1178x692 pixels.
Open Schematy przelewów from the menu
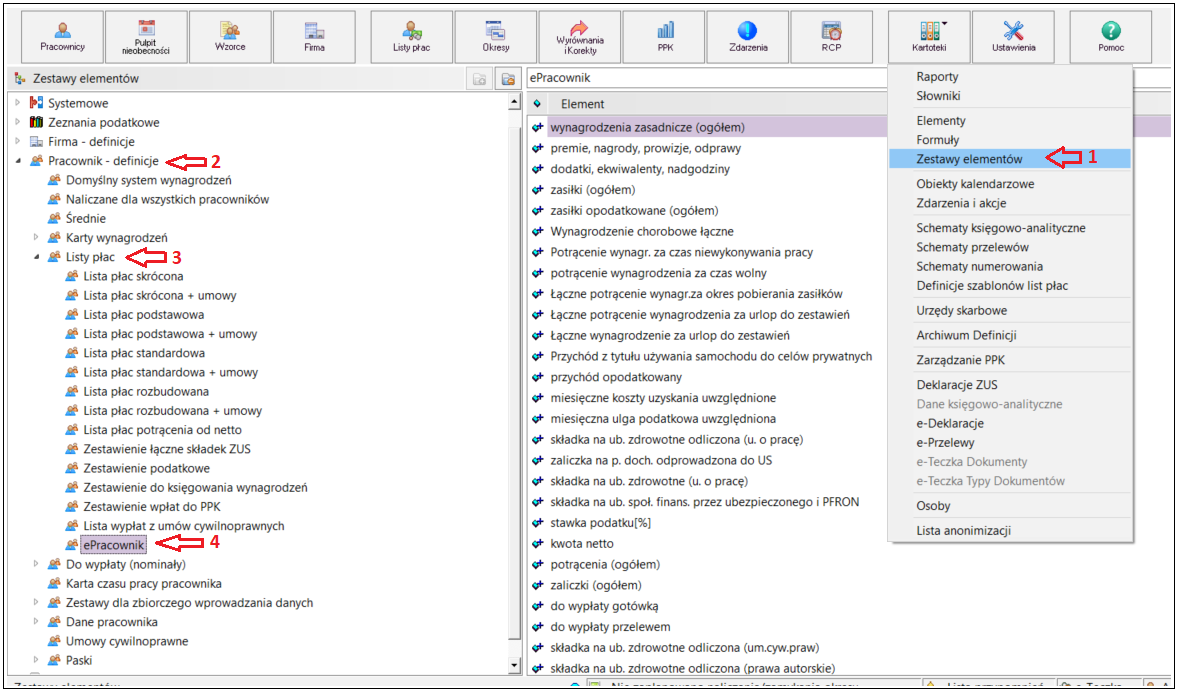(x=972, y=247)
